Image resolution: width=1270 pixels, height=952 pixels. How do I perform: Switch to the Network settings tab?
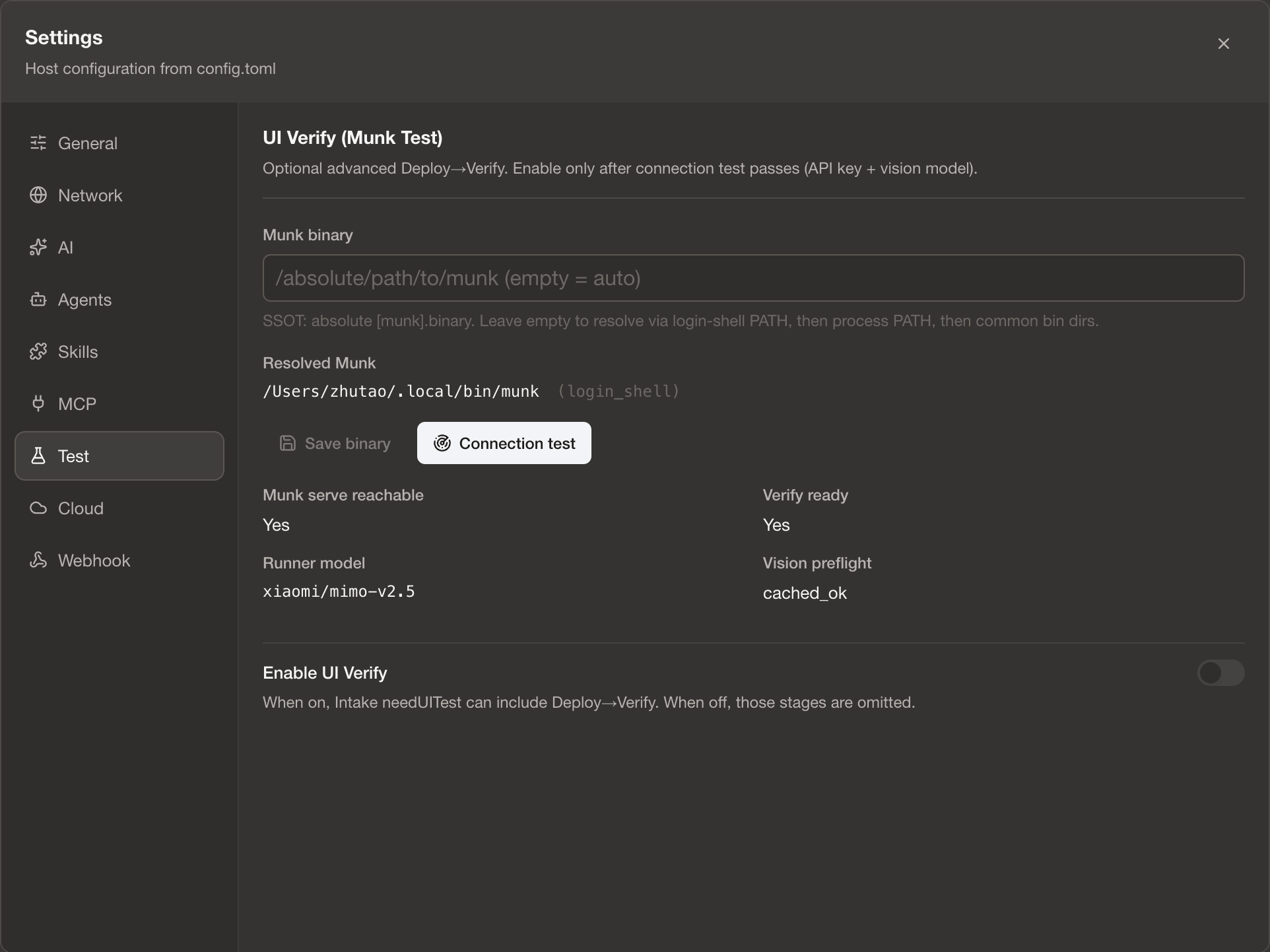click(119, 195)
